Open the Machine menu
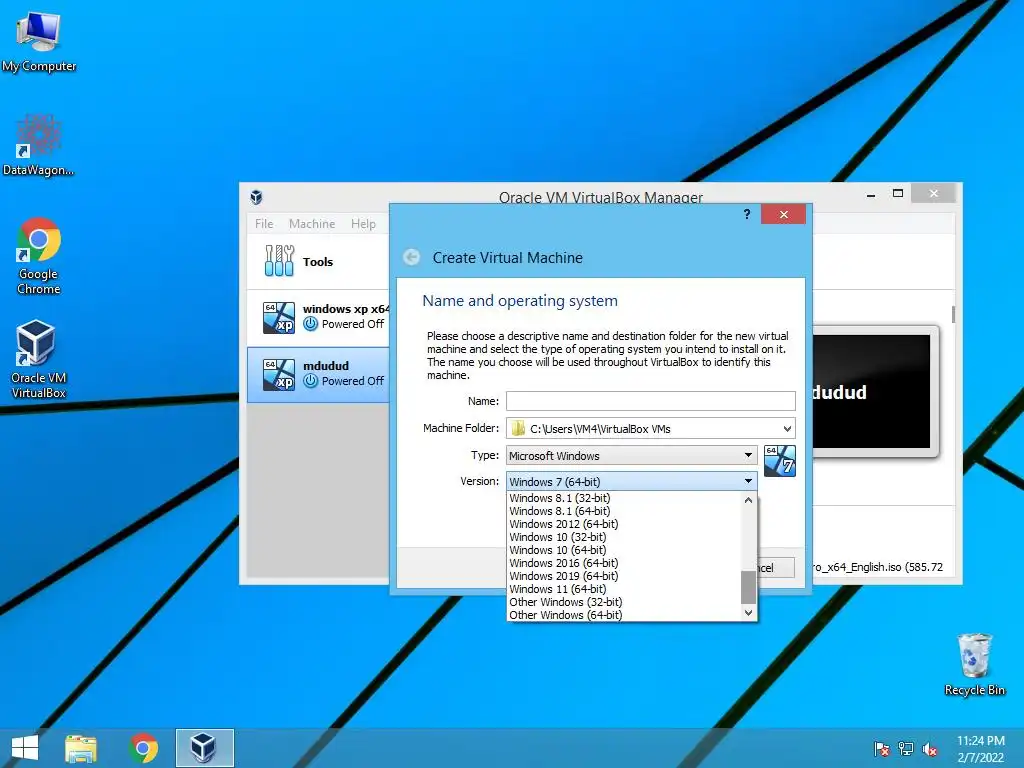Screen dimensions: 1024x768 coord(312,223)
